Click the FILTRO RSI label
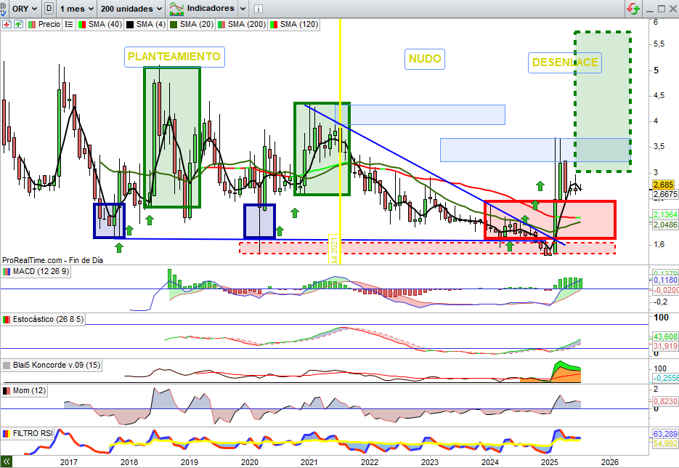Viewport: 679px width, 468px height. (x=32, y=433)
